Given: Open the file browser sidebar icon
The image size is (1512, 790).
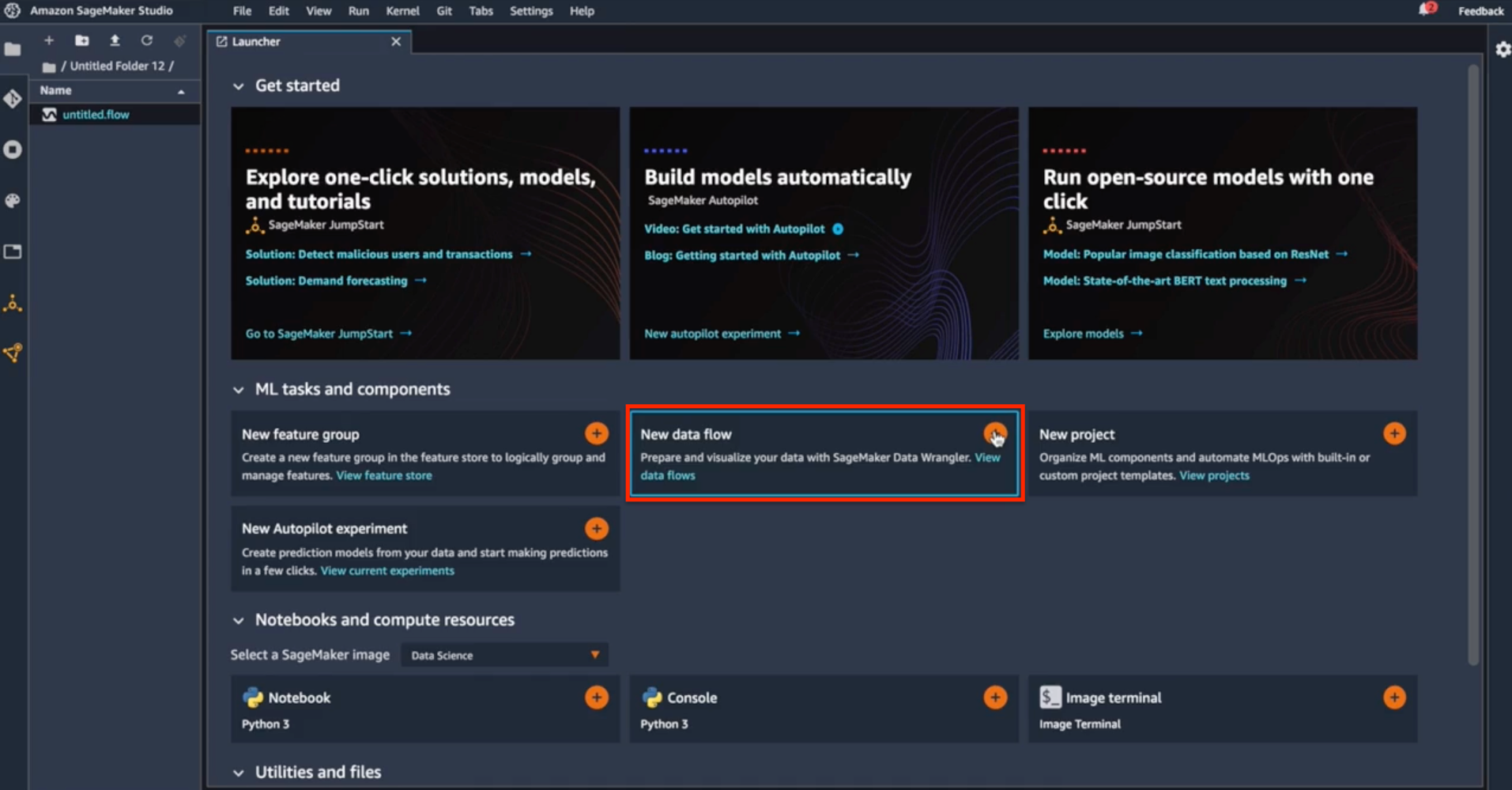Looking at the screenshot, I should (13, 49).
